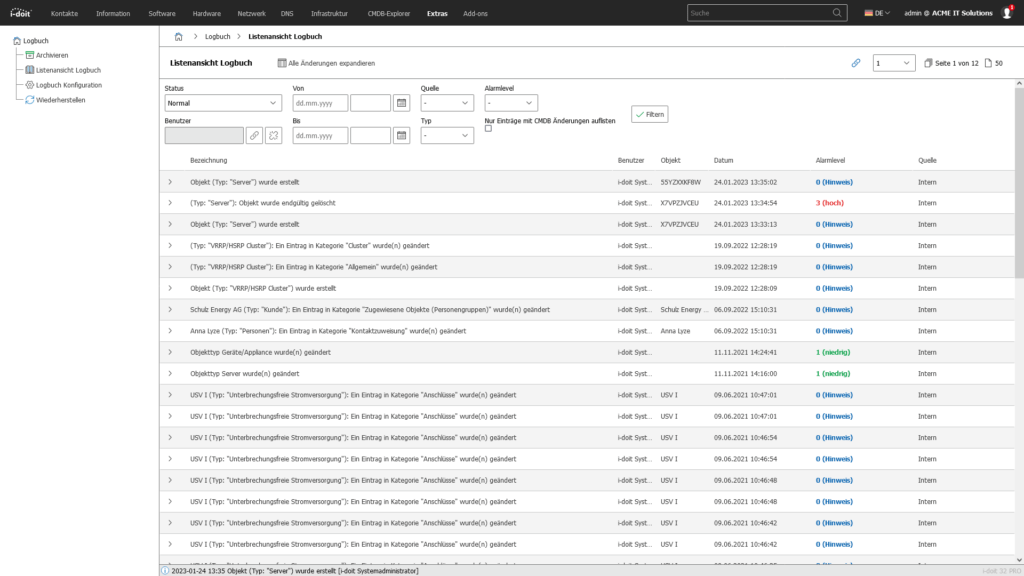Open the Status dropdown showing Normal

coord(224,103)
